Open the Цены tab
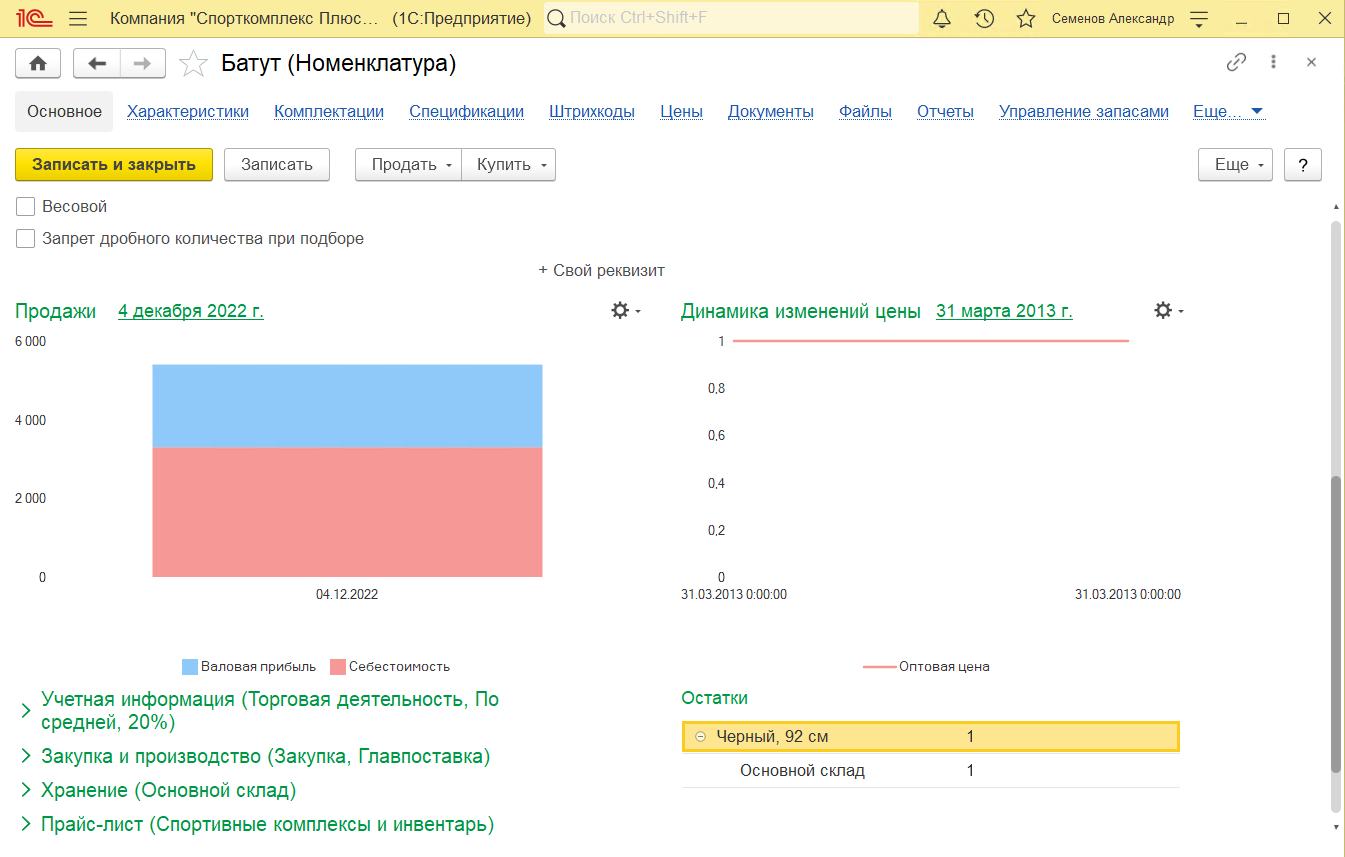The width and height of the screenshot is (1345, 857). click(681, 112)
